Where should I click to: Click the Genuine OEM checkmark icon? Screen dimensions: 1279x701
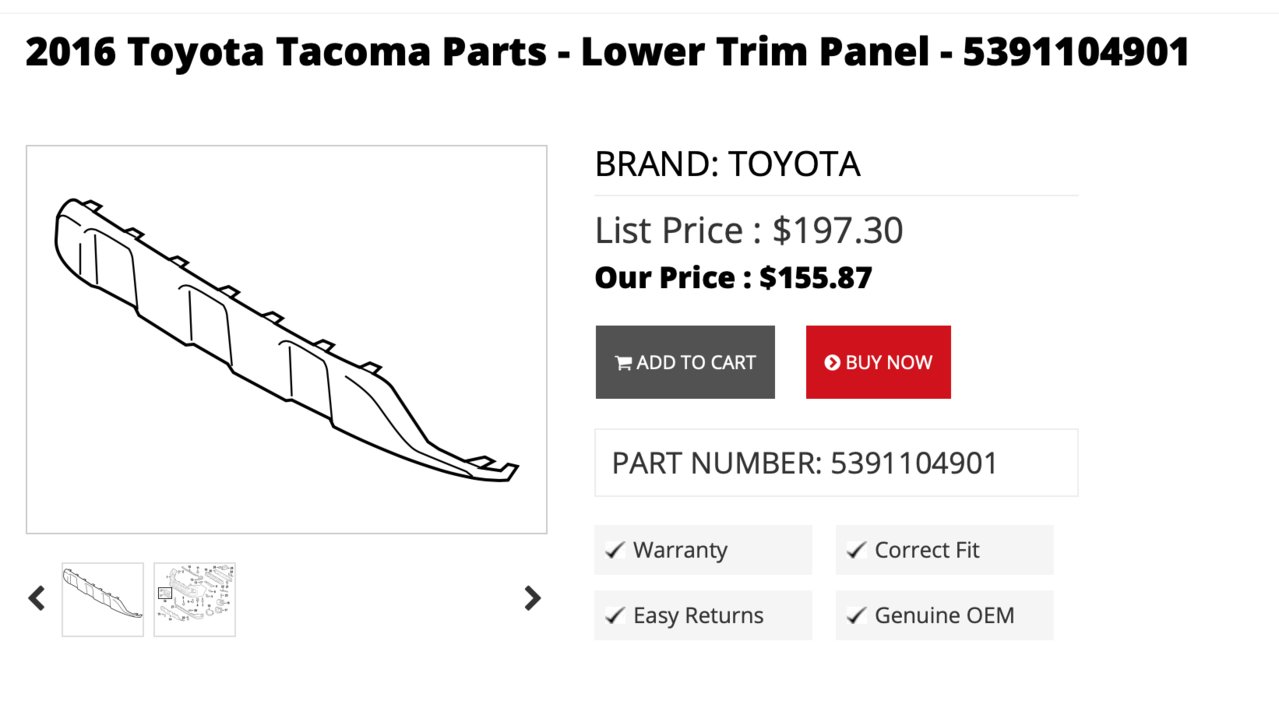tap(856, 615)
